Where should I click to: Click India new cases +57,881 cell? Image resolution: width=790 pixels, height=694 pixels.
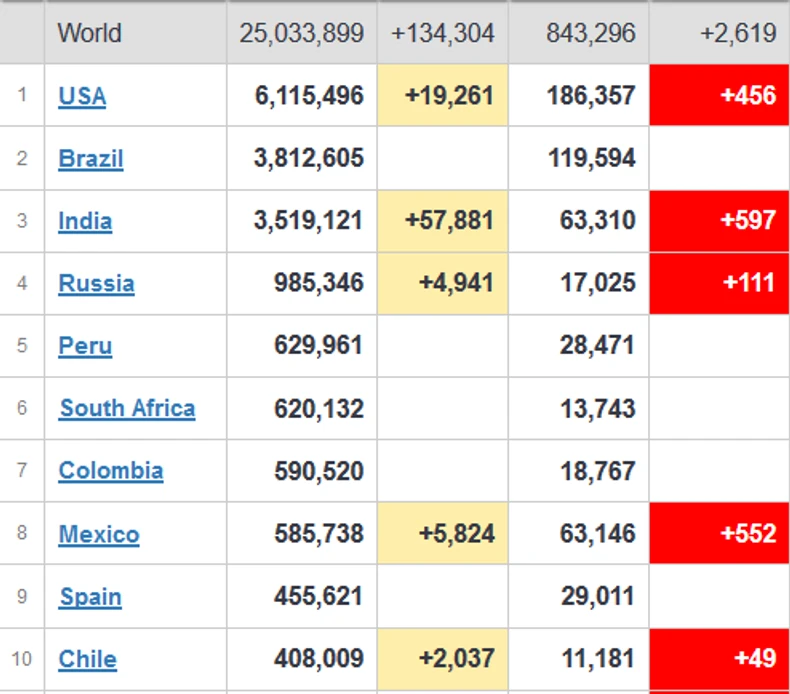[443, 221]
